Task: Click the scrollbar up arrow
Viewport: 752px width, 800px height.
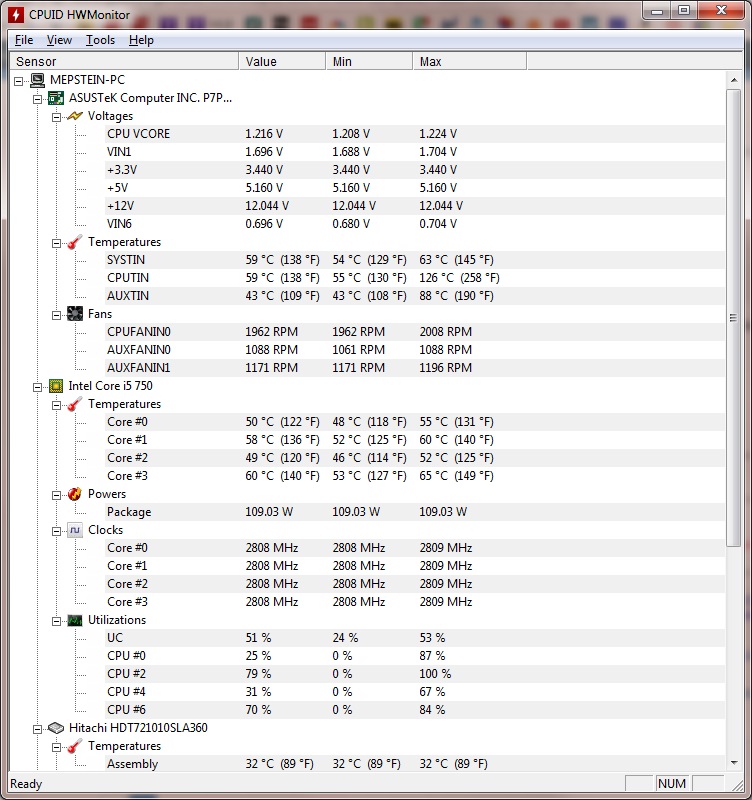Action: pos(734,80)
